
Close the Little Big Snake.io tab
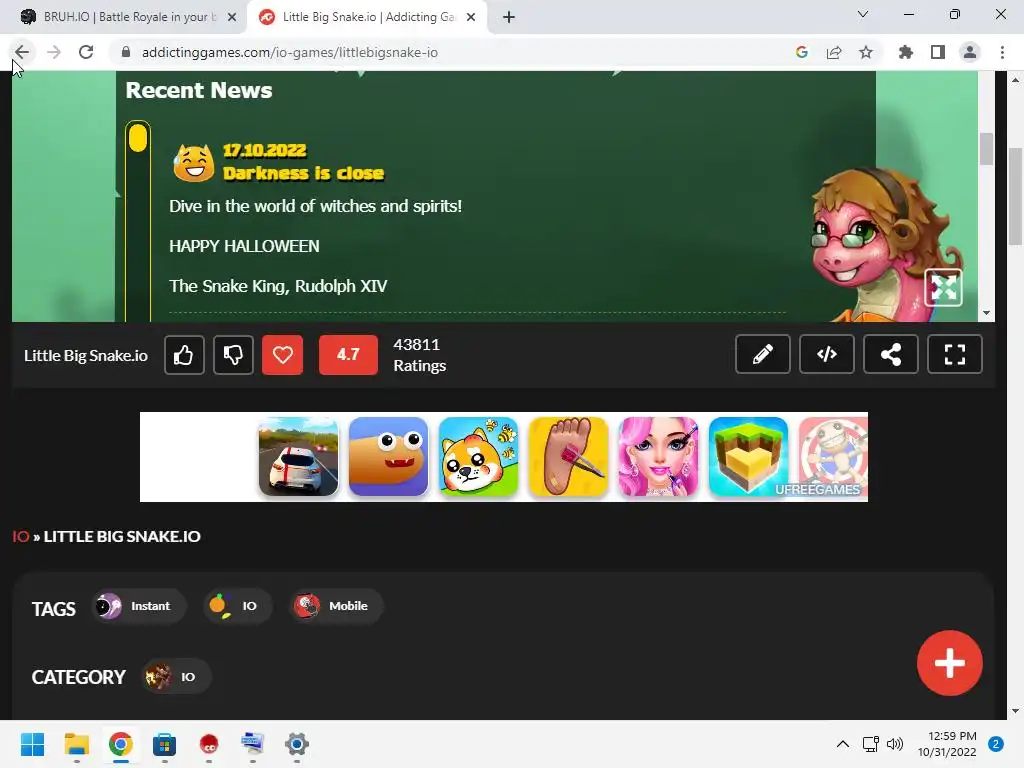471,17
